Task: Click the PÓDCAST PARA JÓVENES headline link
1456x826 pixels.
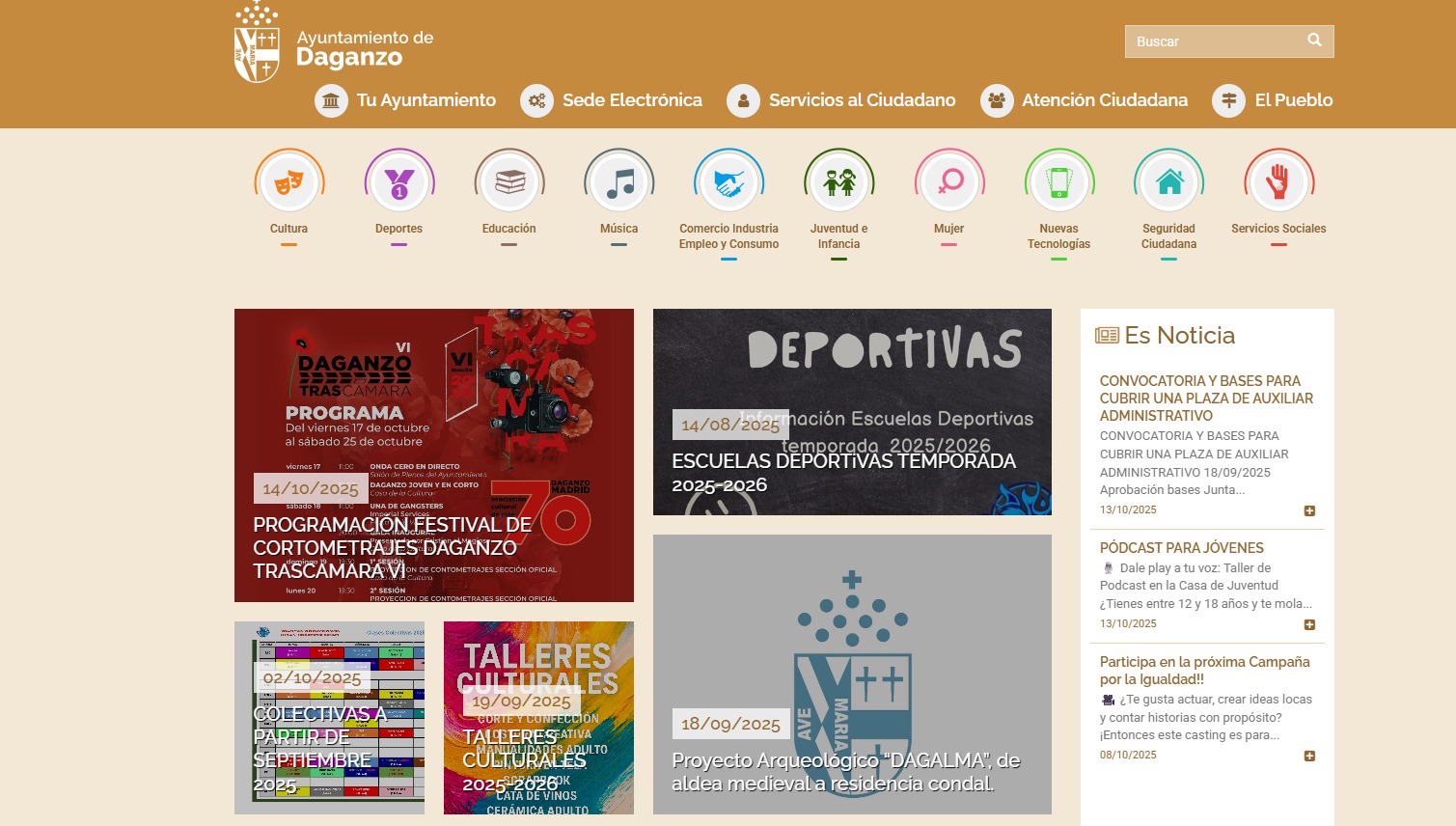Action: click(x=1181, y=548)
